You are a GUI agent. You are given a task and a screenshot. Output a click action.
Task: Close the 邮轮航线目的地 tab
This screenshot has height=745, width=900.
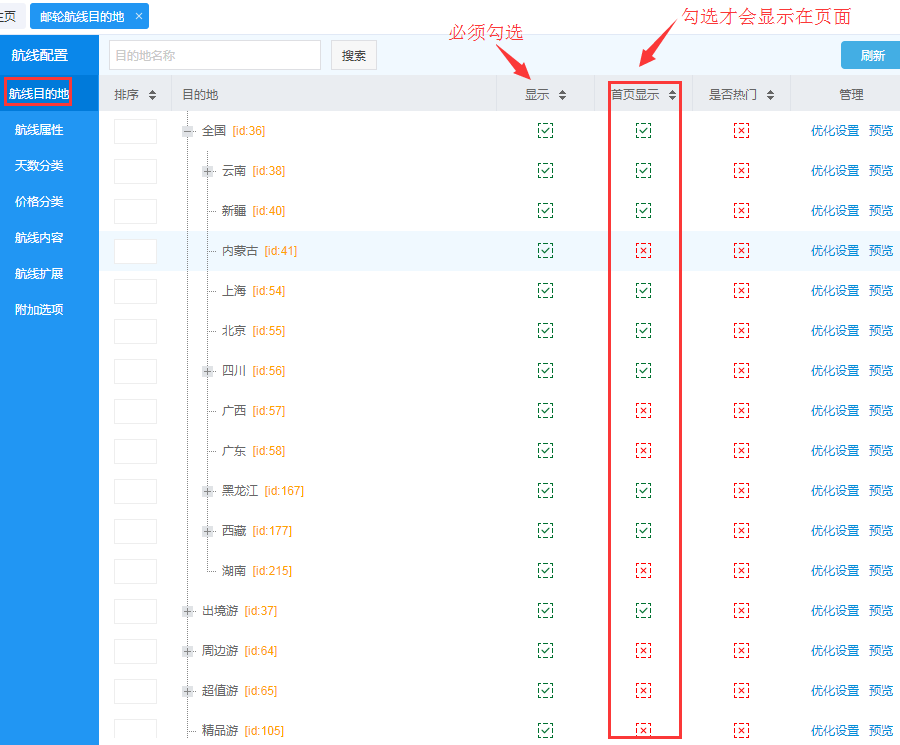pos(139,16)
